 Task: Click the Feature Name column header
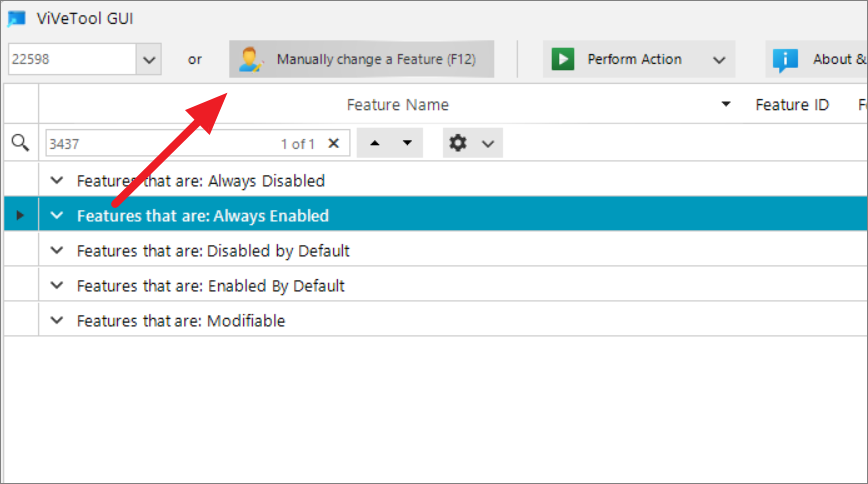[x=397, y=105]
